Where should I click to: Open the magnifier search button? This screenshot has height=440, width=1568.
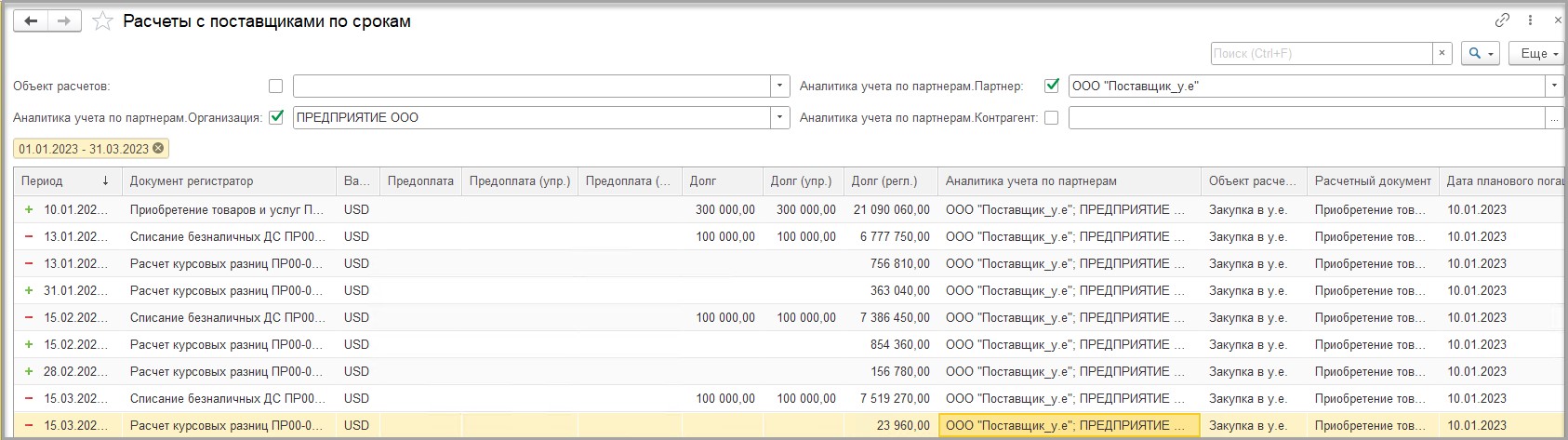point(1479,54)
